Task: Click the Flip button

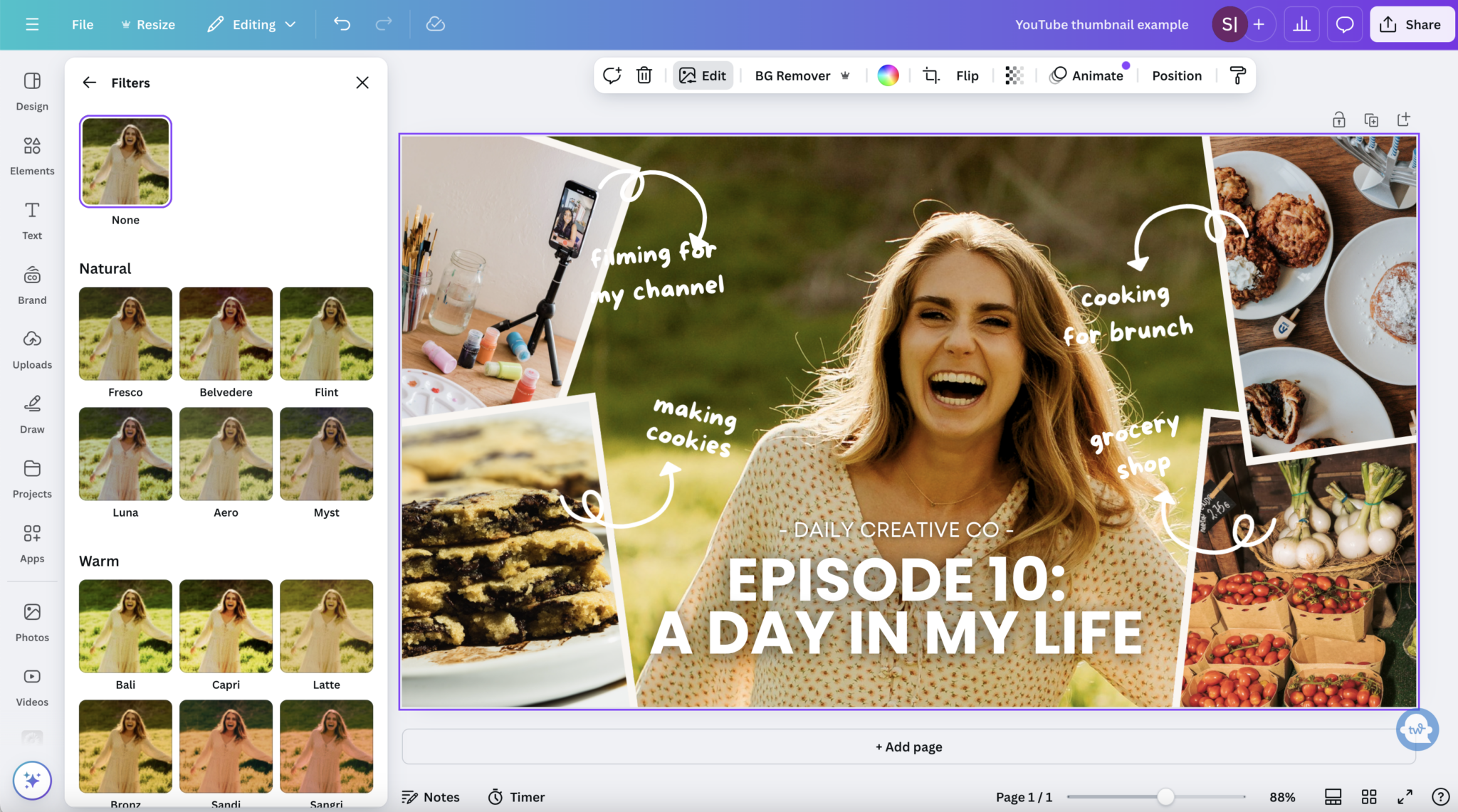Action: point(967,75)
